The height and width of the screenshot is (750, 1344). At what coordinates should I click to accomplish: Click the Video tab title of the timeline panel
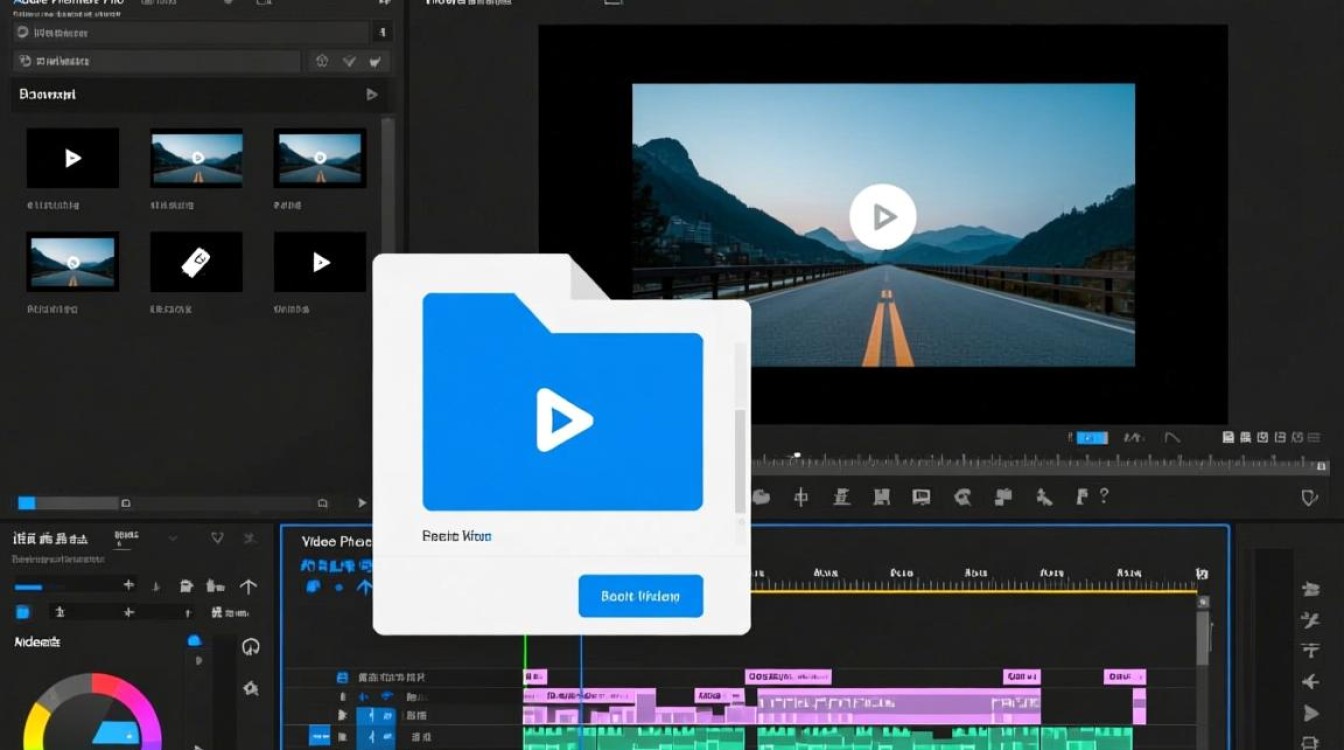(x=335, y=541)
